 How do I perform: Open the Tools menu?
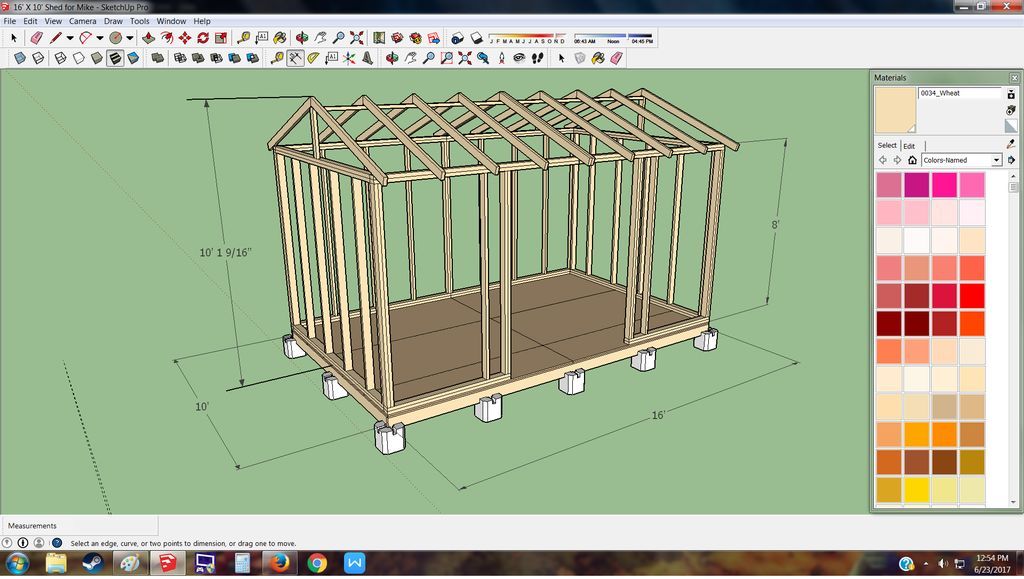click(139, 21)
